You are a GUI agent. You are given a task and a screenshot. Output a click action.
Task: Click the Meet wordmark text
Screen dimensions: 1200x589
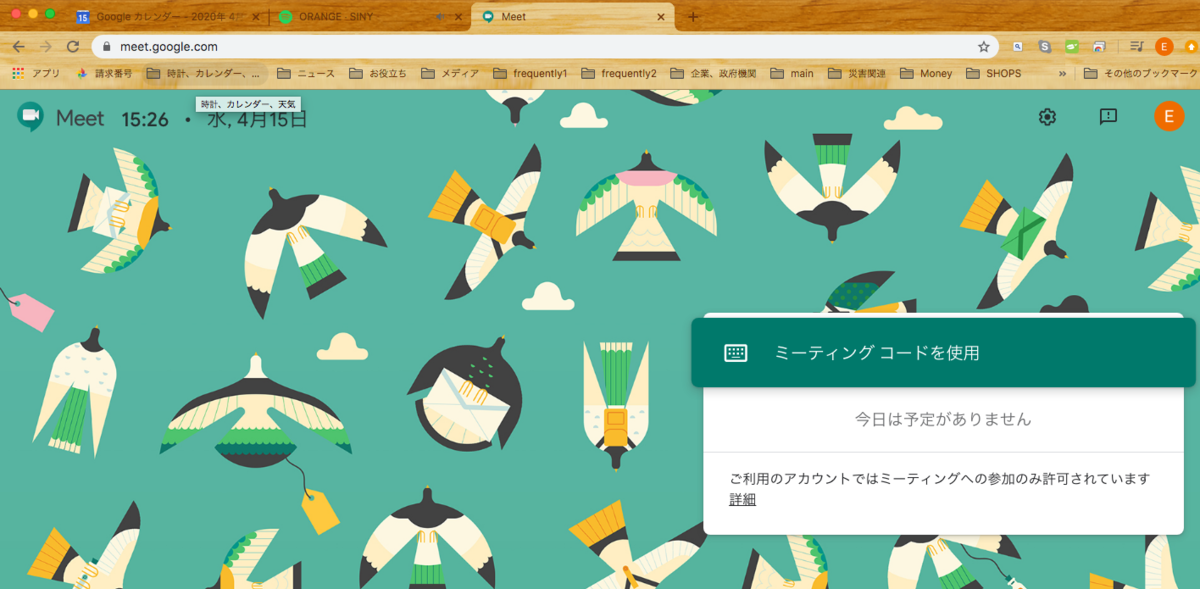tap(80, 118)
